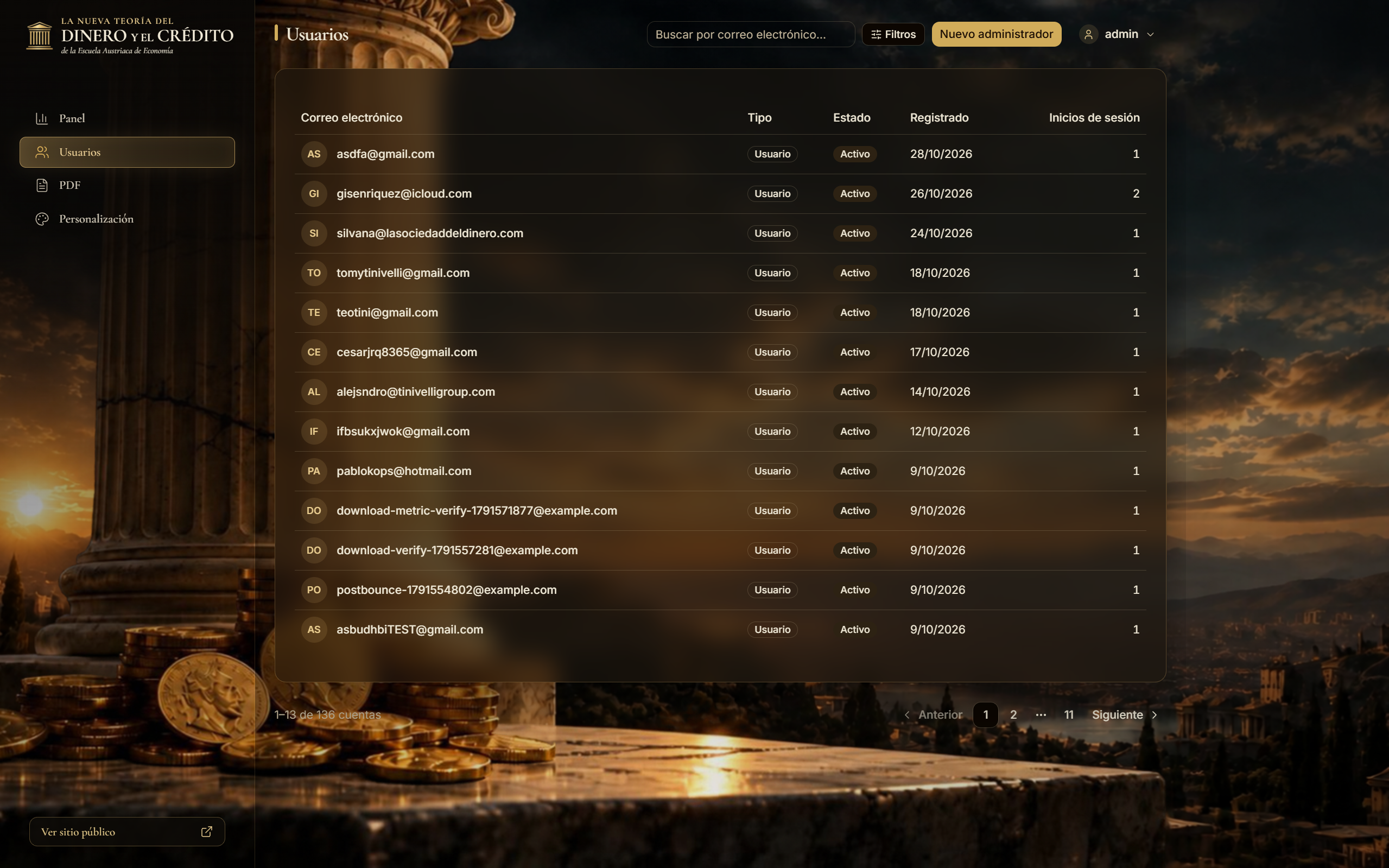Click the Usuario badge in the download-verify-1791557281 row

click(772, 550)
